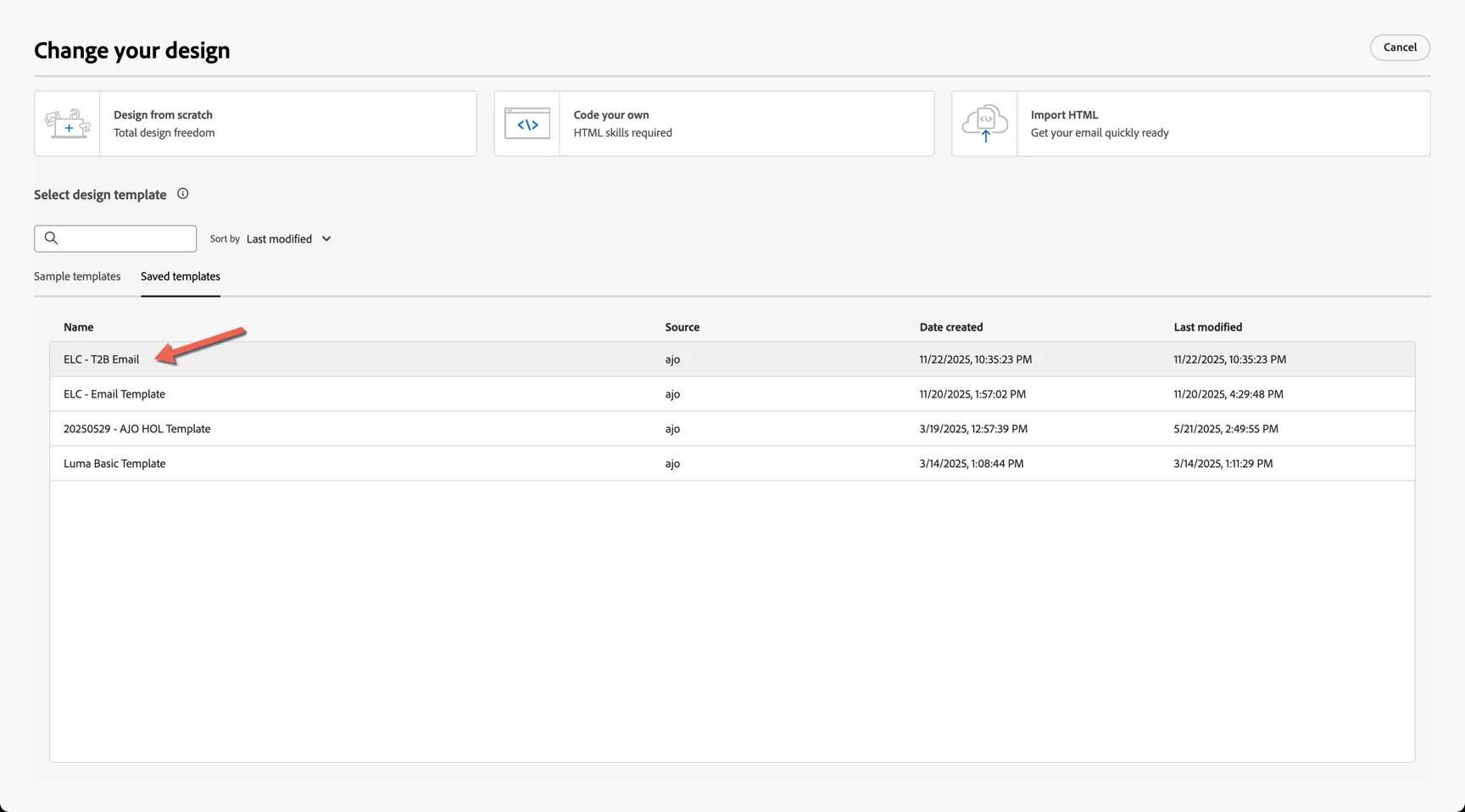Image resolution: width=1465 pixels, height=812 pixels.
Task: Focus the template search input
Action: click(x=115, y=238)
